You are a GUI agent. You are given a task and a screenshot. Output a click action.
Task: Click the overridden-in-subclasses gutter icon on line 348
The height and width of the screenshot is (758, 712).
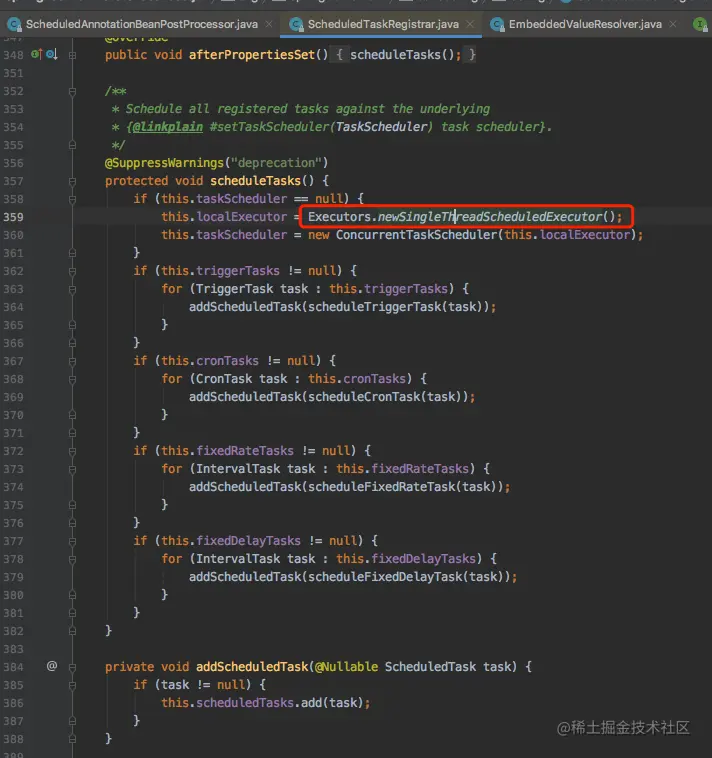[x=52, y=54]
